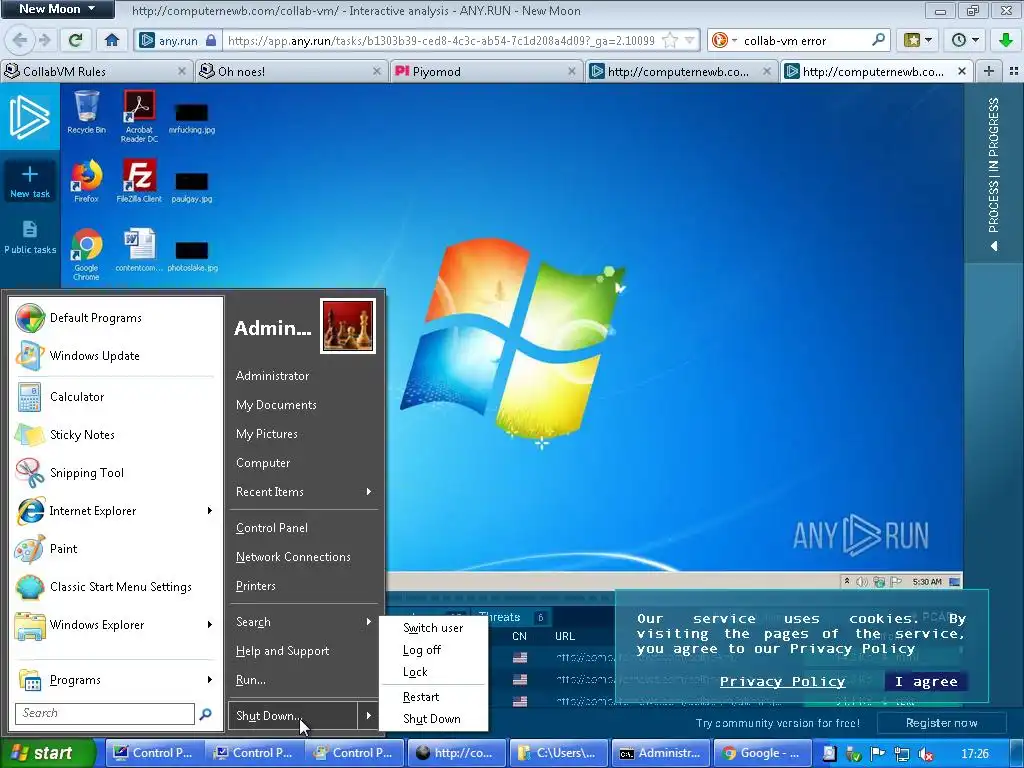
Task: Expand Recent Items submenu
Action: (304, 492)
